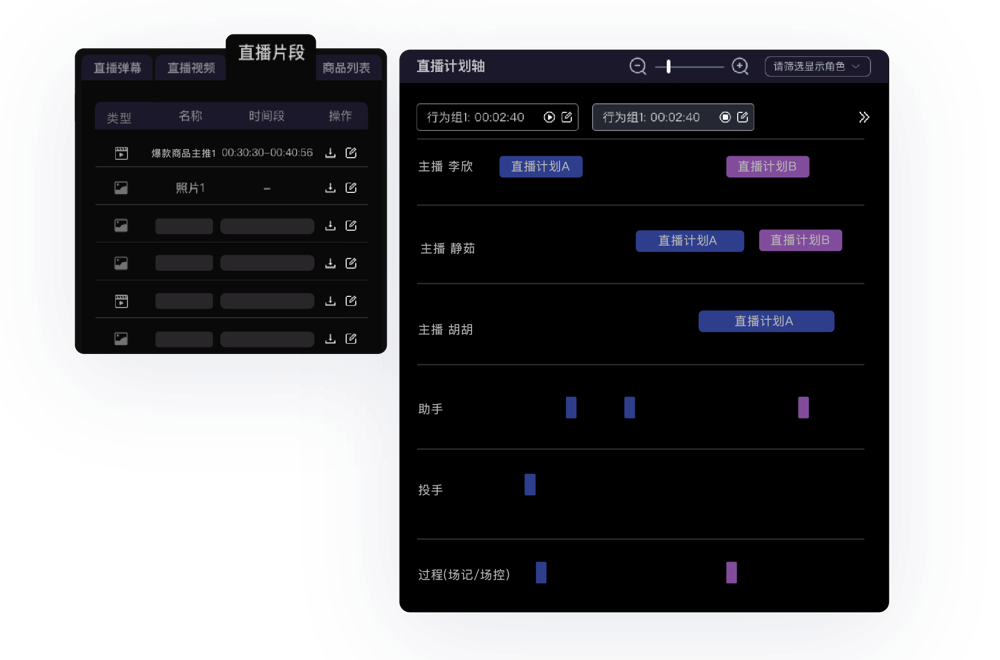Screen dimensions: 1000x660
Task: Play the first 行为组1 behavior group
Action: pos(549,117)
